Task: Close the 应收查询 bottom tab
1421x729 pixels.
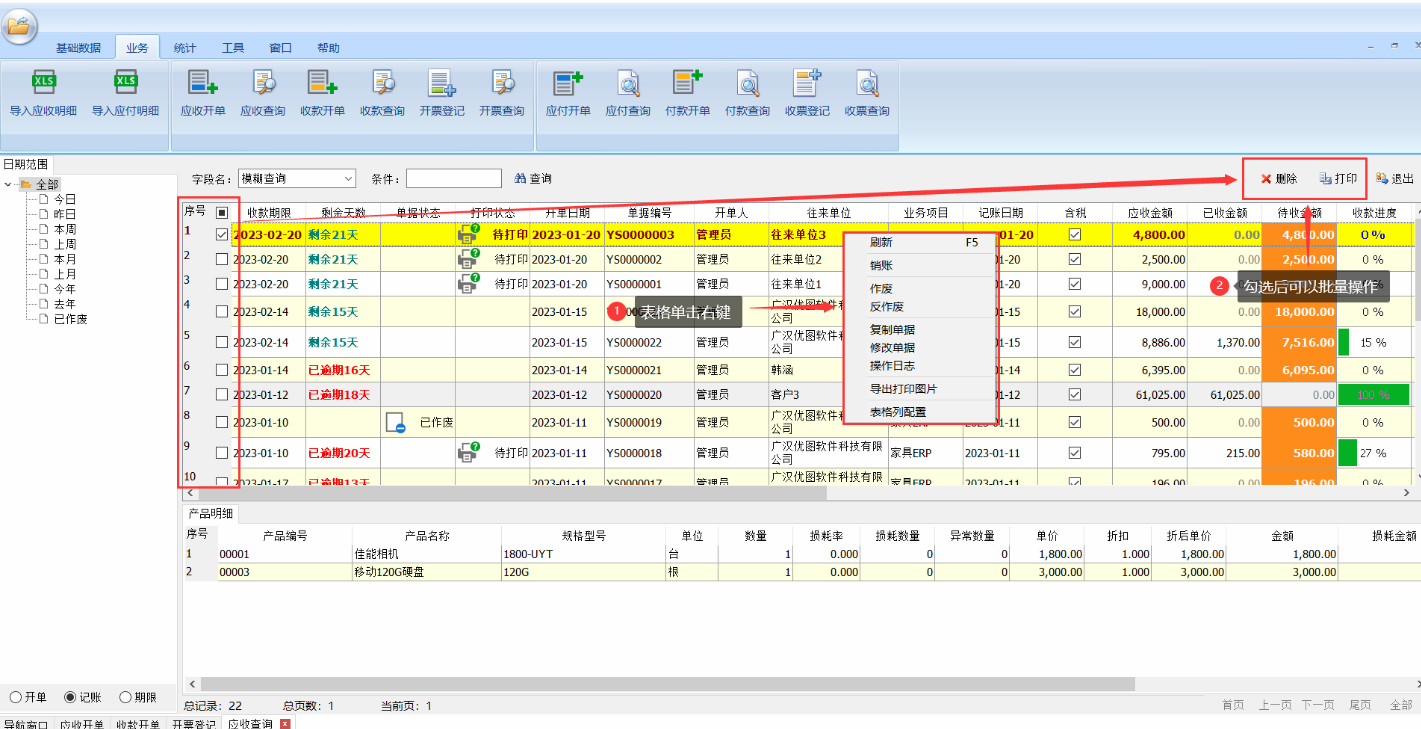Action: coord(285,723)
